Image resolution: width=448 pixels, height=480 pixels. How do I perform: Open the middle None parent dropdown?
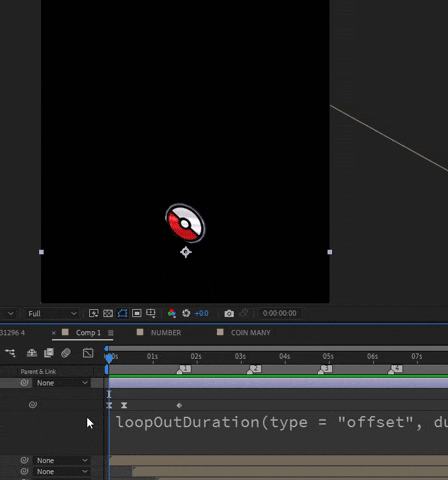click(62, 460)
